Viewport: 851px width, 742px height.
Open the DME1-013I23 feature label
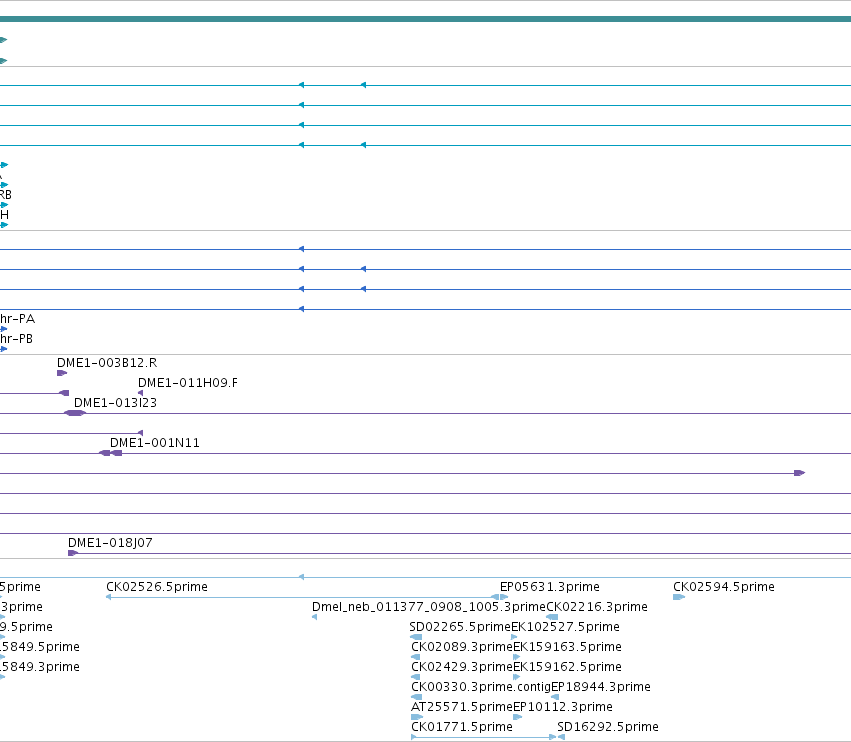pyautogui.click(x=115, y=403)
